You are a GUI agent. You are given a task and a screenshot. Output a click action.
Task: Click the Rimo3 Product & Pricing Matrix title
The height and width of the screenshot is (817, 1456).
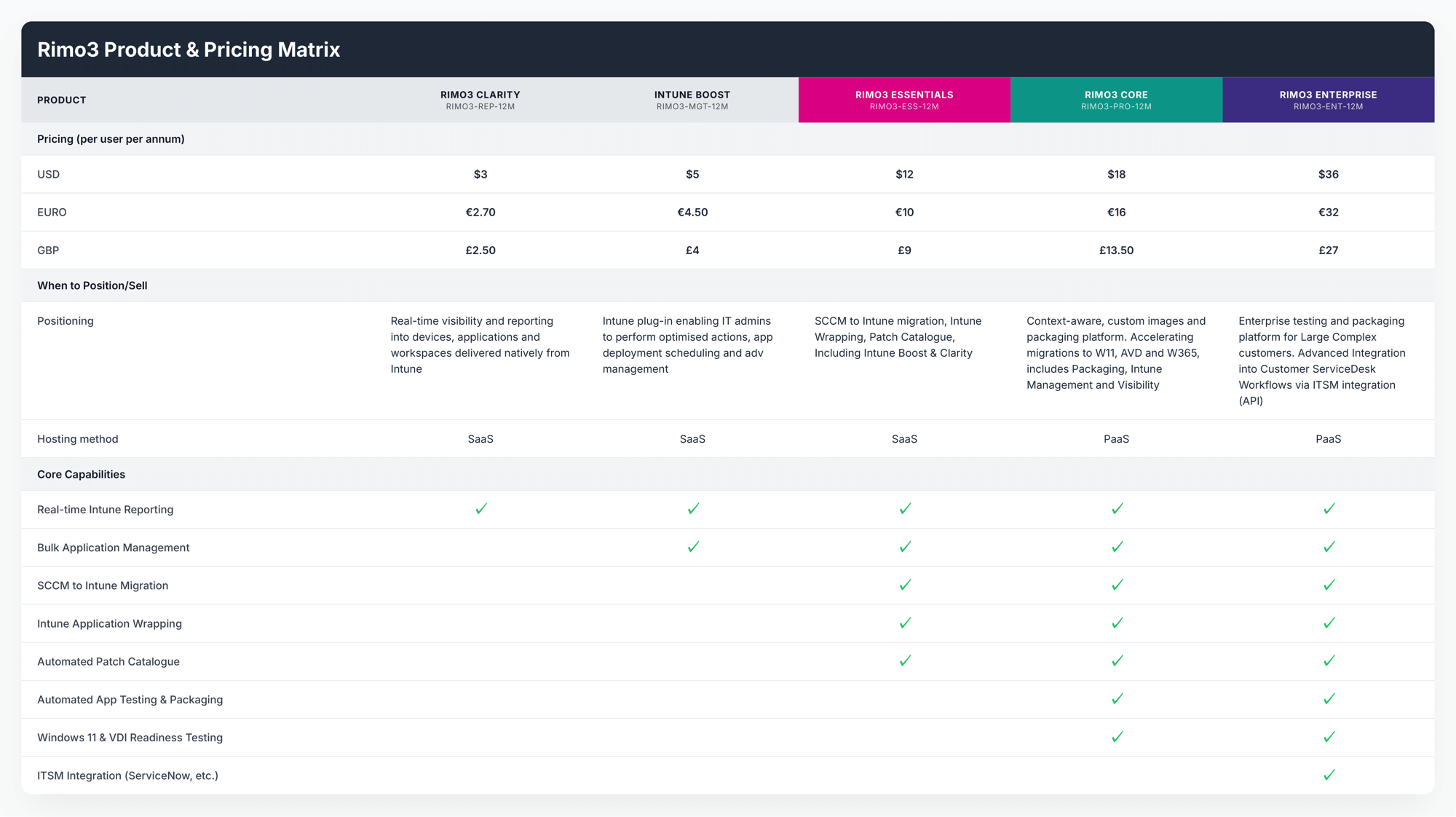point(189,50)
